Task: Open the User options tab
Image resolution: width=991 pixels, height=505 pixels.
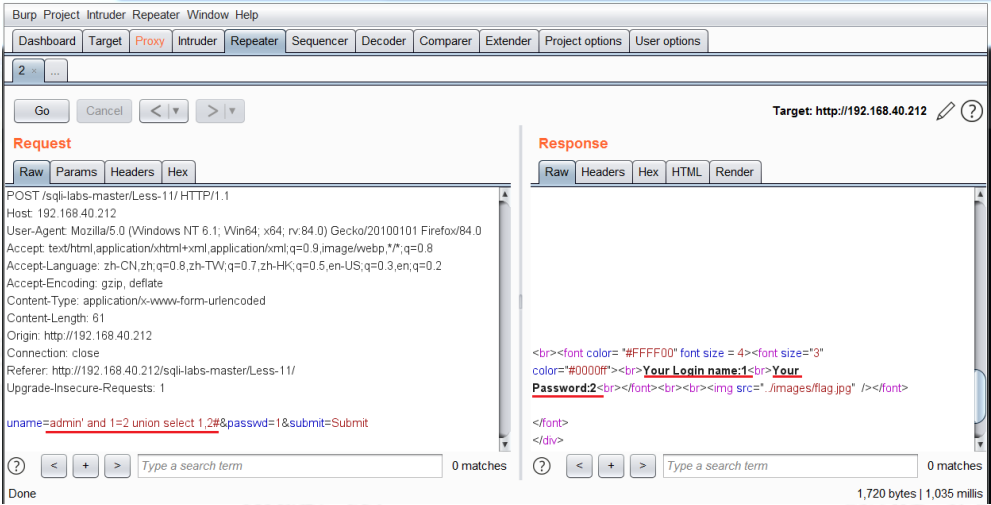Action: pyautogui.click(x=668, y=41)
